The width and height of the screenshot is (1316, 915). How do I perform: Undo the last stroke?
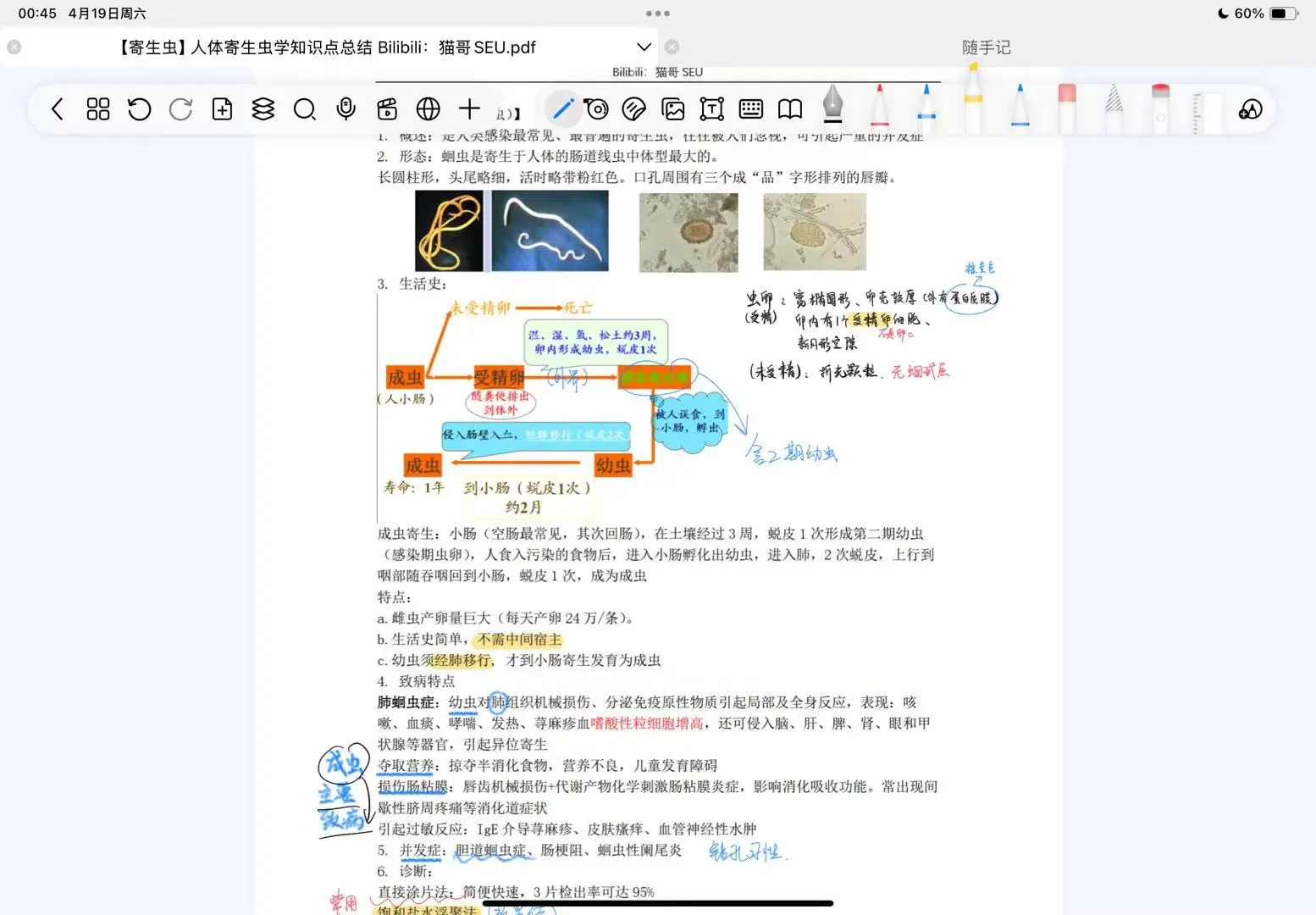click(x=139, y=109)
